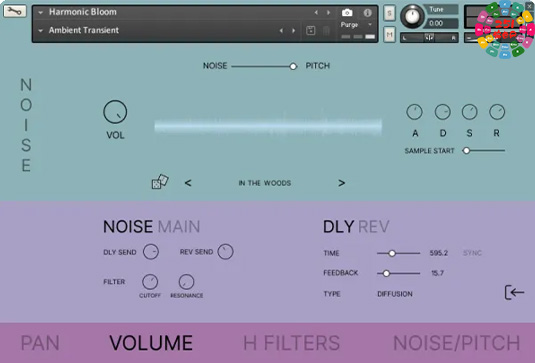Open the VOLUME tab
The height and width of the screenshot is (363, 535).
pos(151,343)
